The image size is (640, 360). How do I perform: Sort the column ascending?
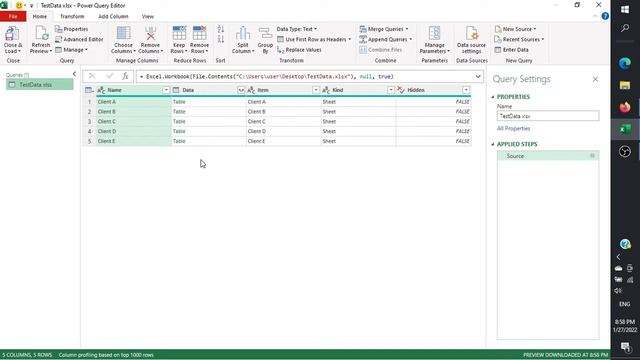coord(221,29)
